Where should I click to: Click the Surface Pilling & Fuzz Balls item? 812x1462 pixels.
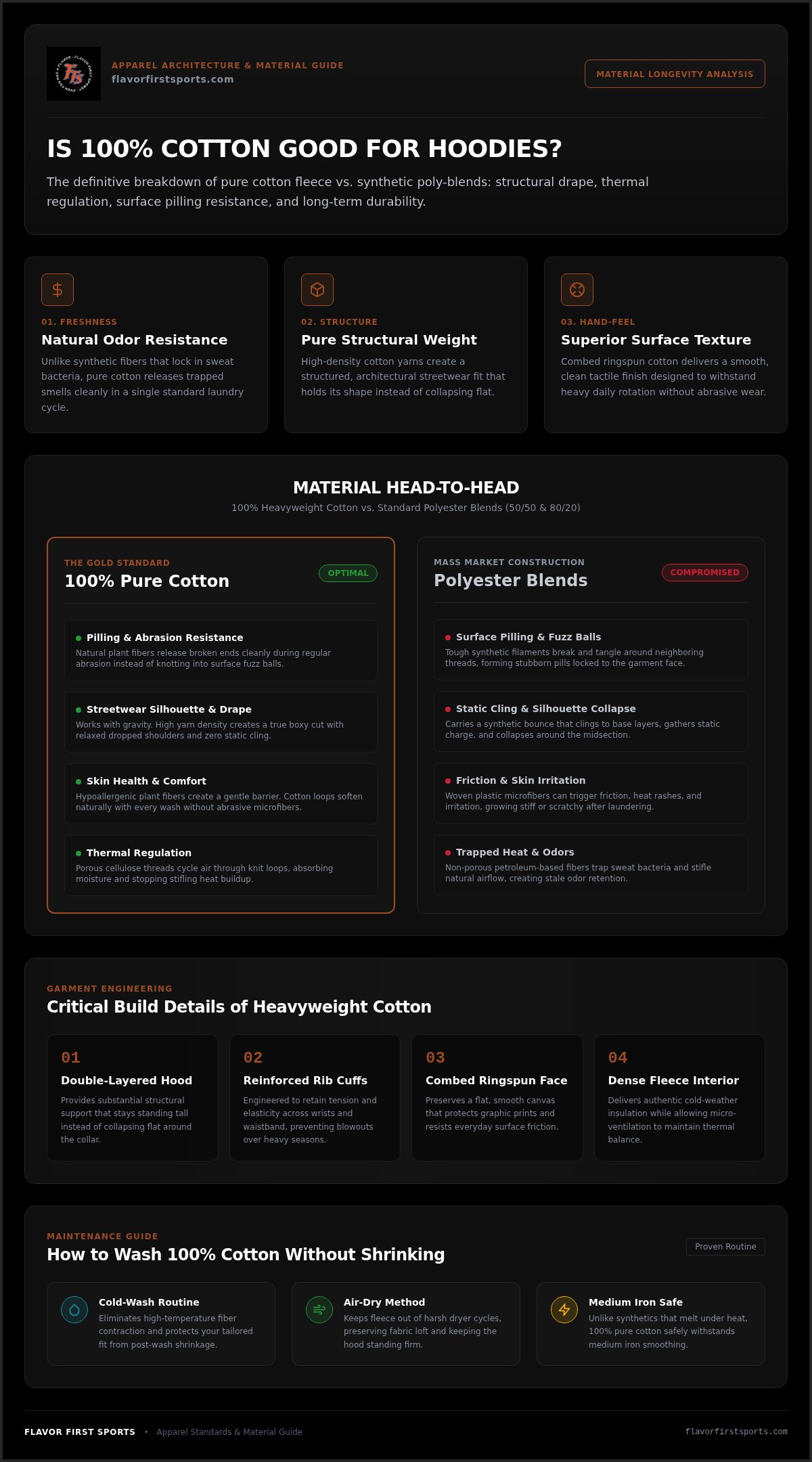(591, 650)
